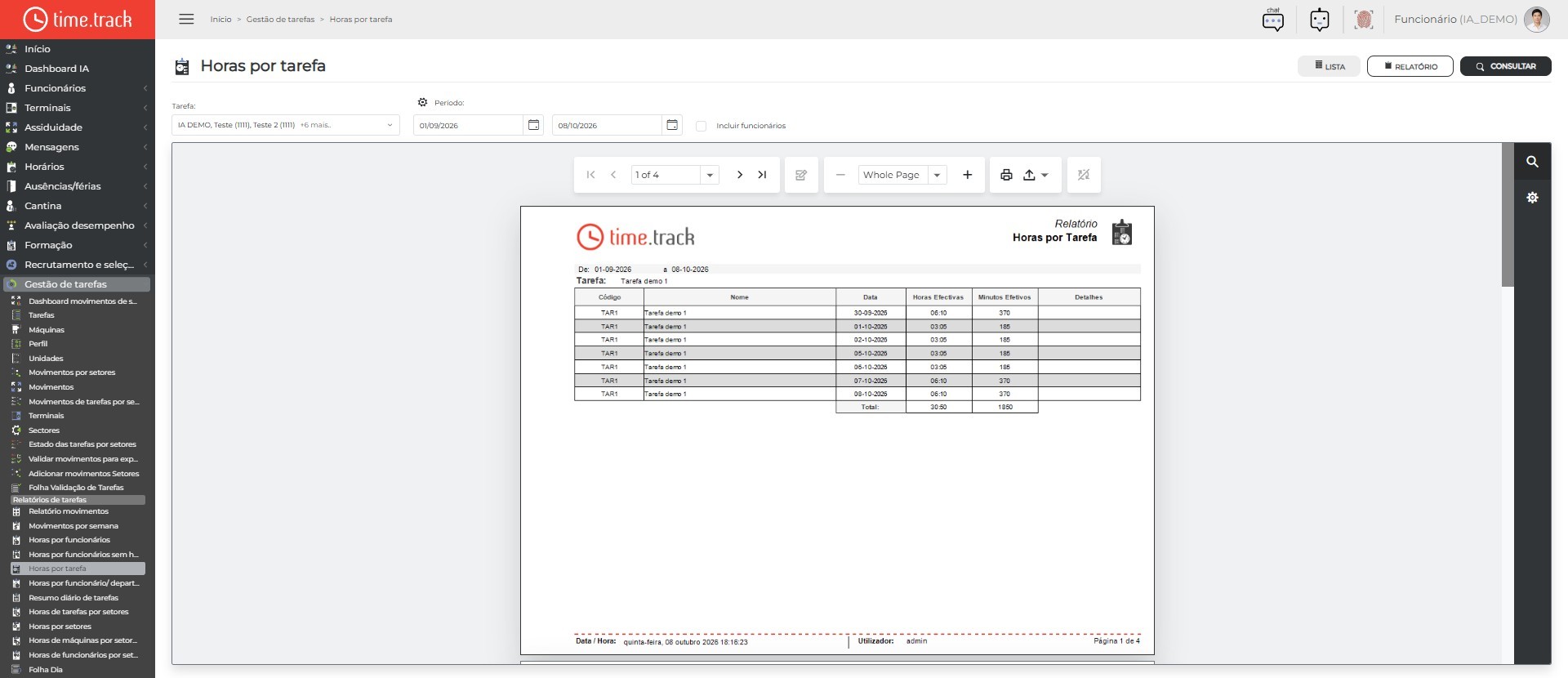1568x678 pixels.
Task: Click the highlight editing fields icon
Action: [1084, 175]
